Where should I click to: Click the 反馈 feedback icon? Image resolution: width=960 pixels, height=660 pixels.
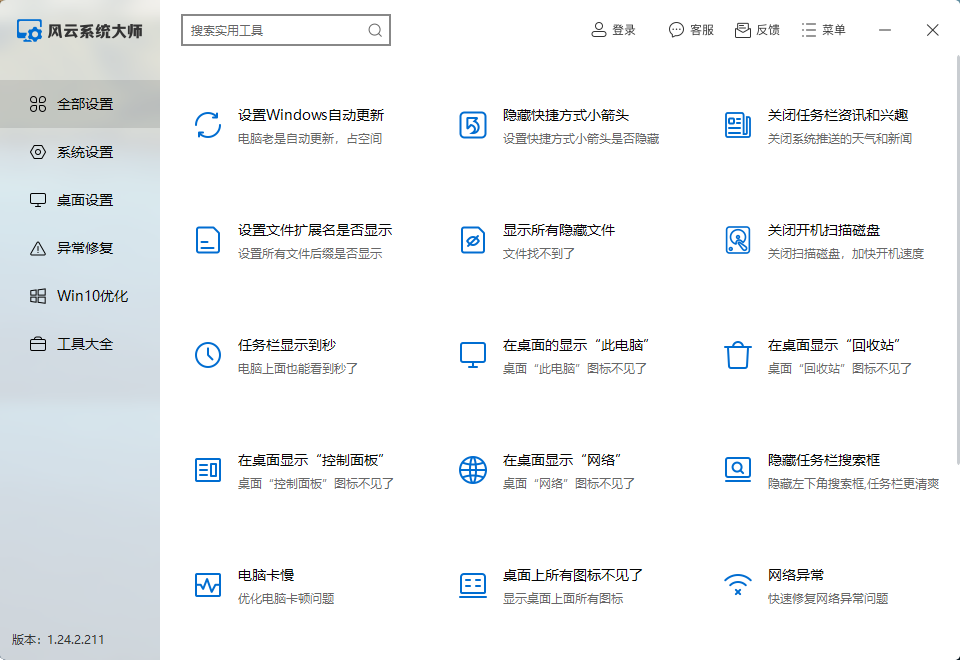pos(743,30)
